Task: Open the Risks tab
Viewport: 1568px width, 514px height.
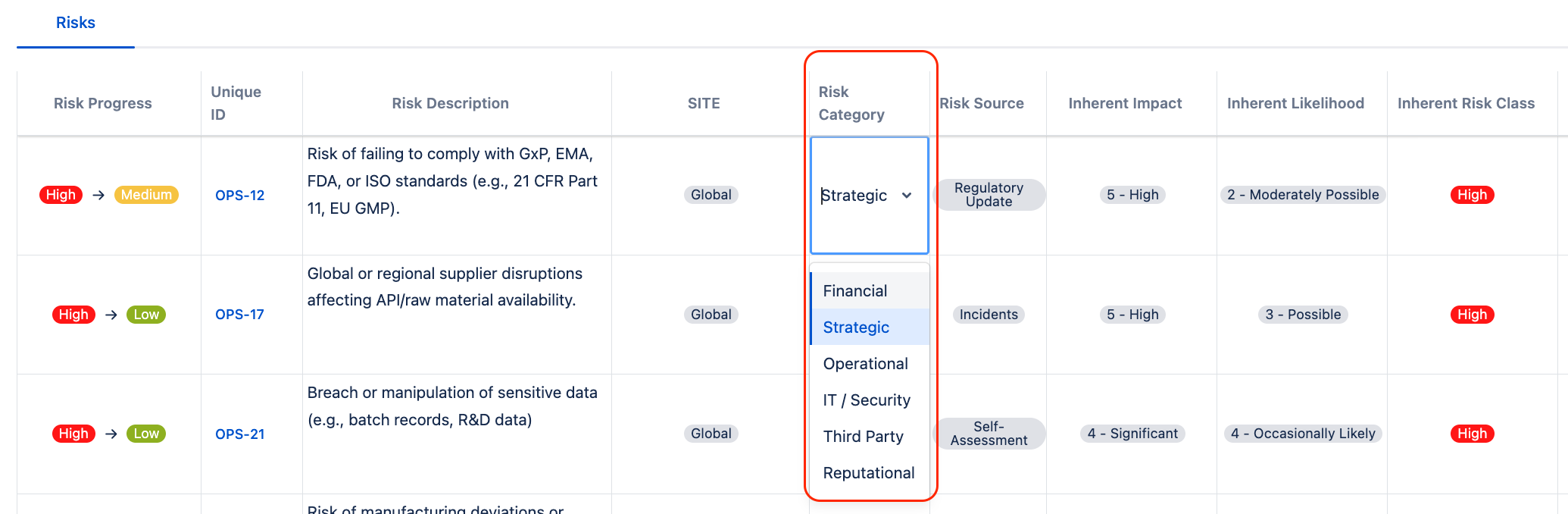Action: point(76,23)
